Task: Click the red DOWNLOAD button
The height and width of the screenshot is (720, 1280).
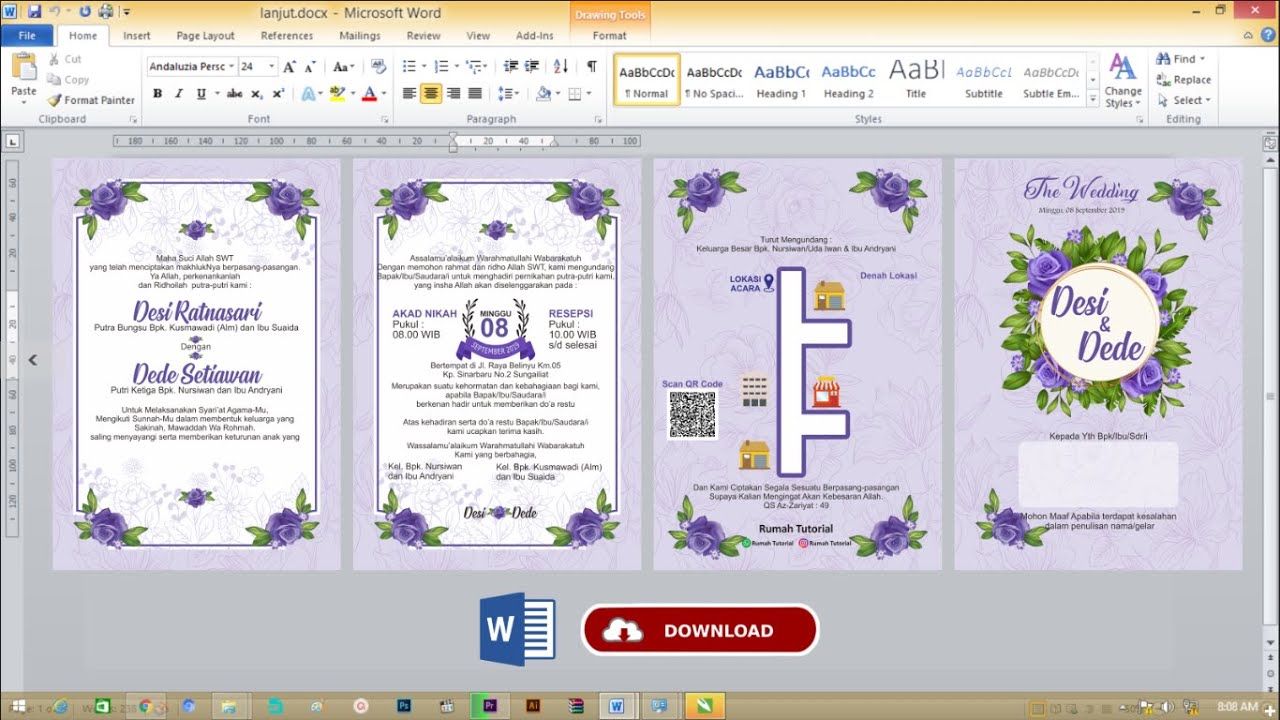Action: pos(700,630)
